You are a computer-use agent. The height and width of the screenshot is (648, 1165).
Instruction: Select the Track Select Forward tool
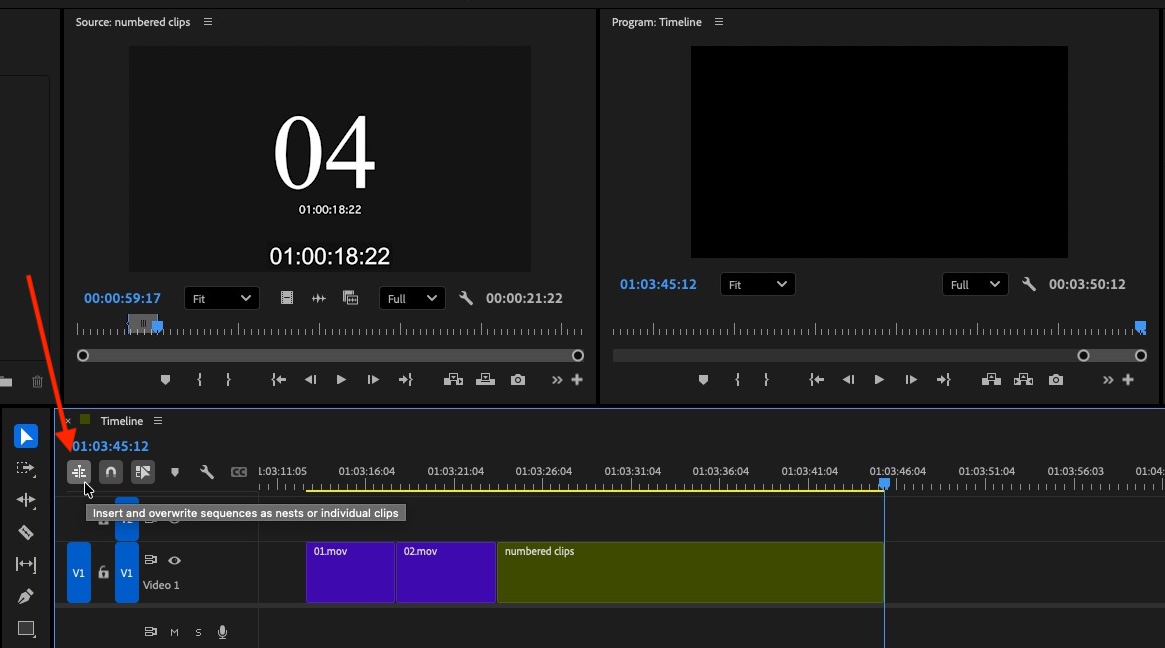(26, 469)
